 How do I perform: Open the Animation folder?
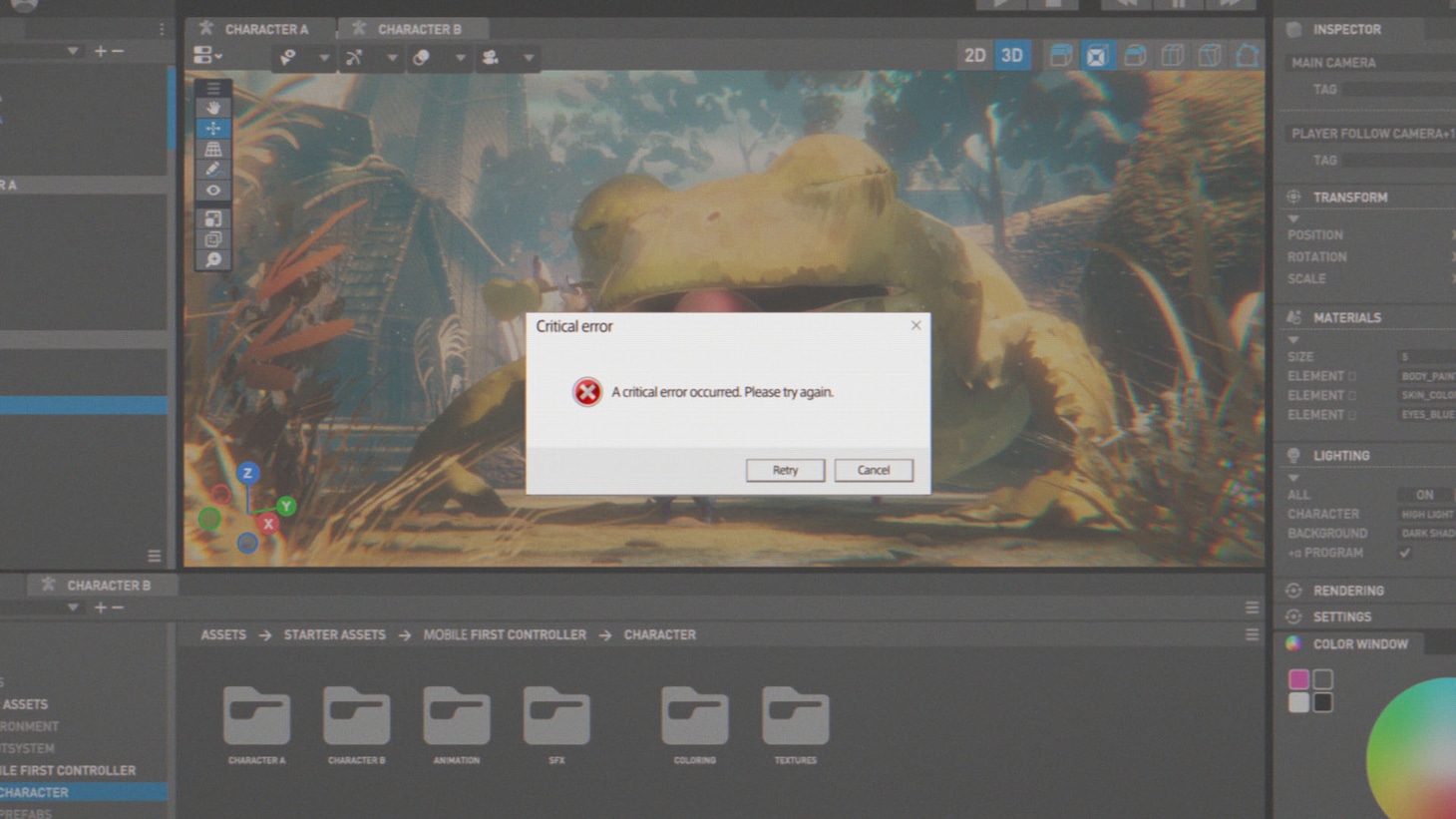(x=456, y=725)
